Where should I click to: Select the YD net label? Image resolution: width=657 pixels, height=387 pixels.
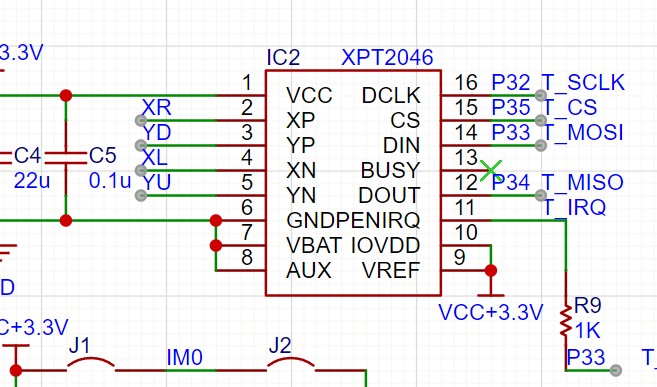(157, 132)
